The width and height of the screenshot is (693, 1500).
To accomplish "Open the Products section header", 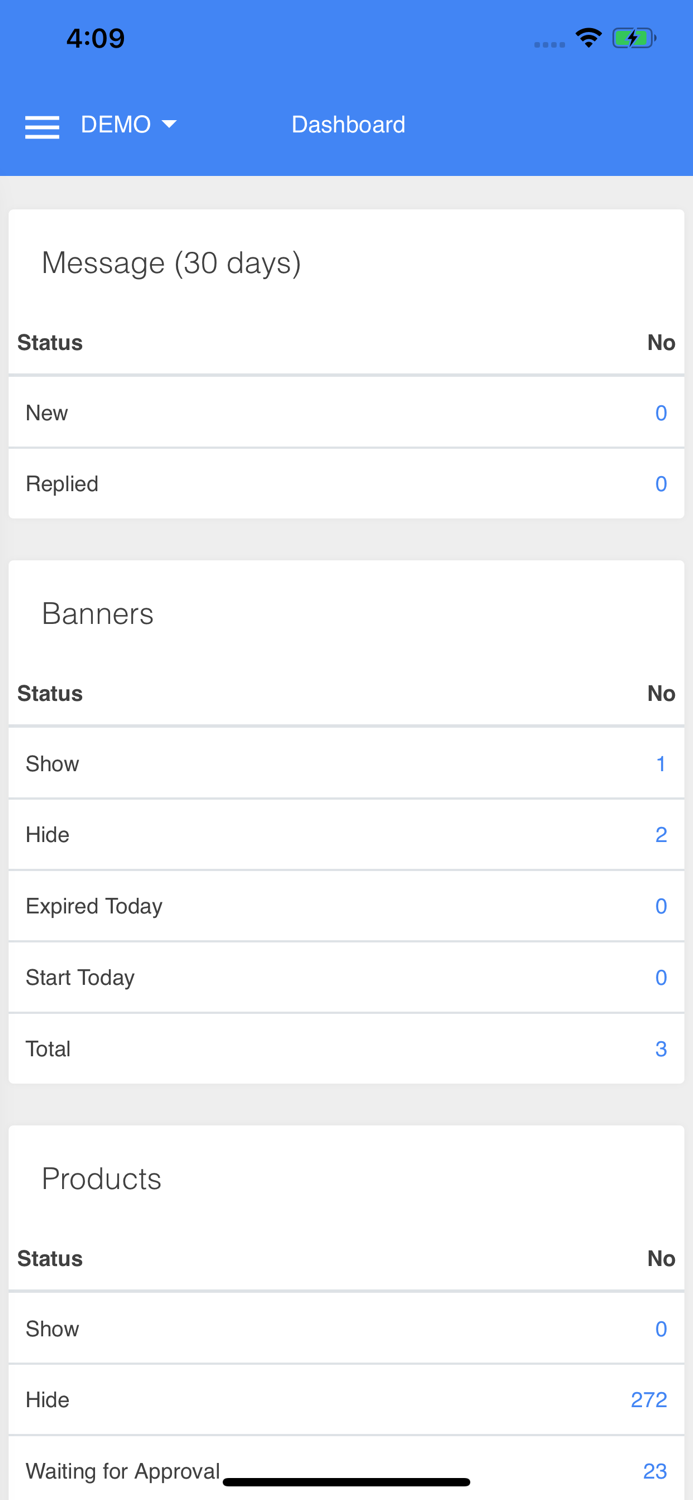I will coord(101,1178).
